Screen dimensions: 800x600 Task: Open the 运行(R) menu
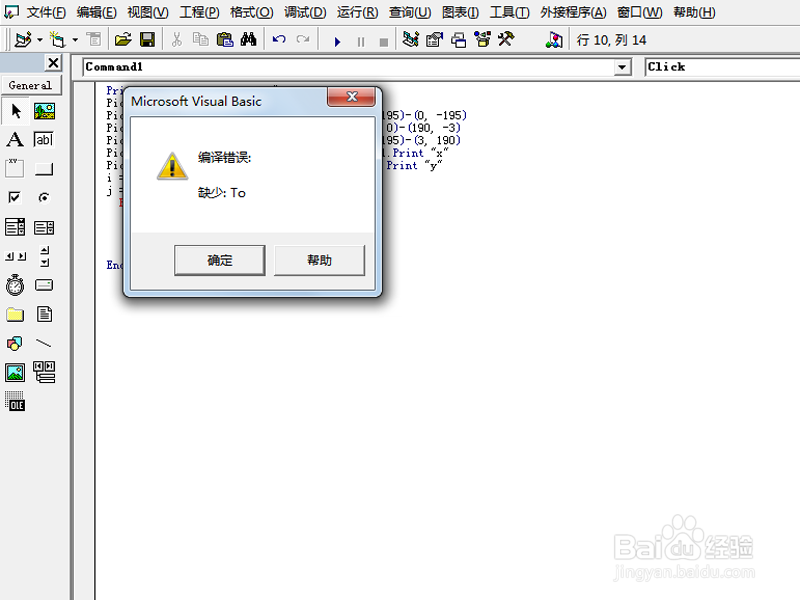358,12
